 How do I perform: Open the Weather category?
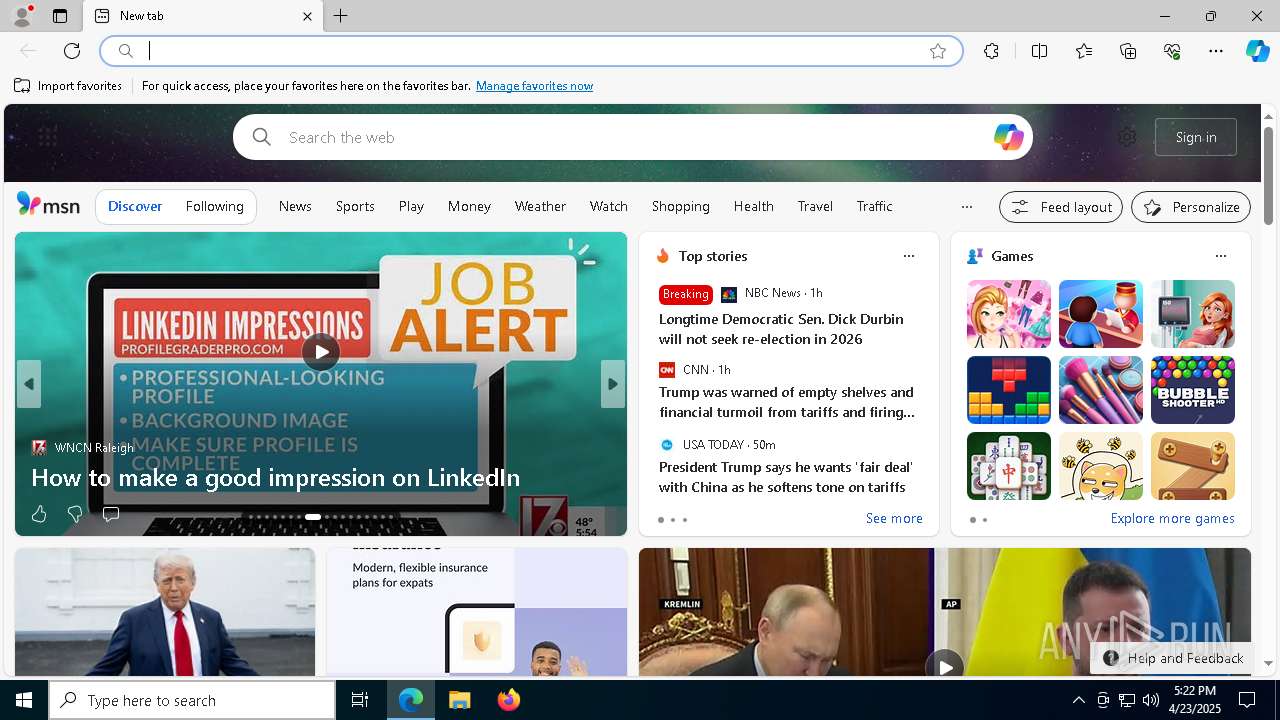(x=540, y=206)
